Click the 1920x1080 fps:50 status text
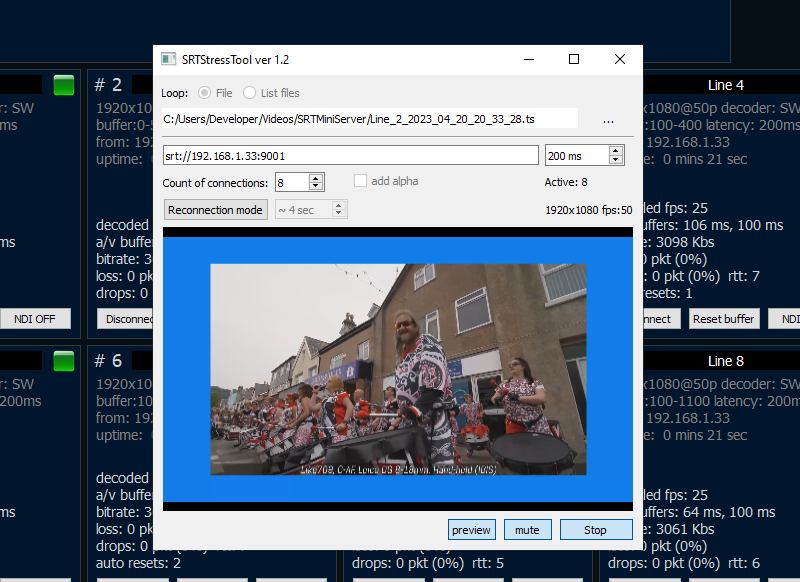The image size is (800, 582). tap(589, 210)
